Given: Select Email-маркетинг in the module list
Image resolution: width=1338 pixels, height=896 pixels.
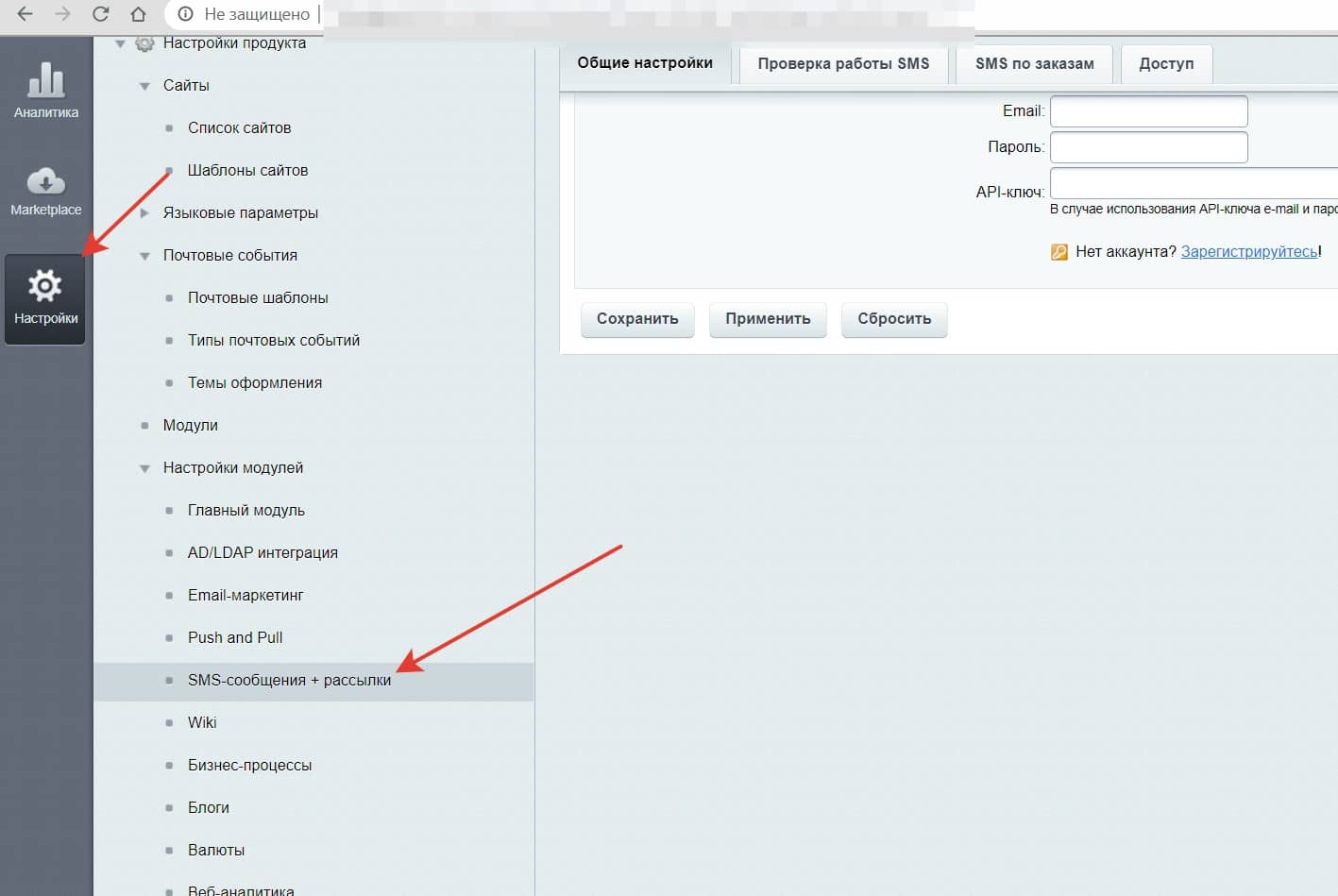Looking at the screenshot, I should coord(246,595).
